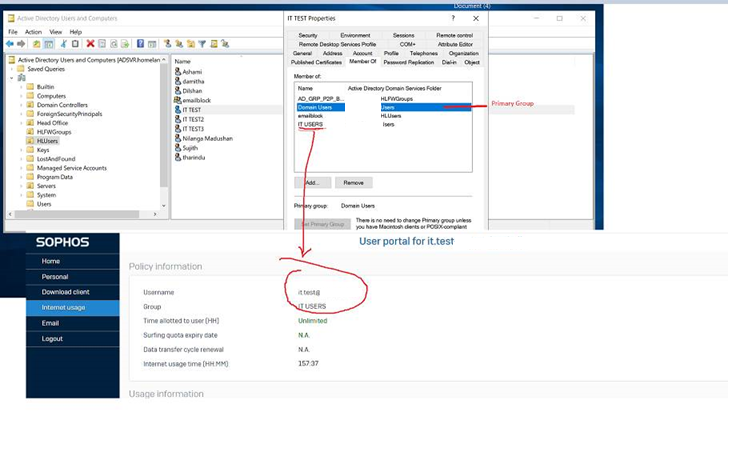The width and height of the screenshot is (729, 465).
Task: Open Properties from the toolbar icon
Action: (102, 44)
